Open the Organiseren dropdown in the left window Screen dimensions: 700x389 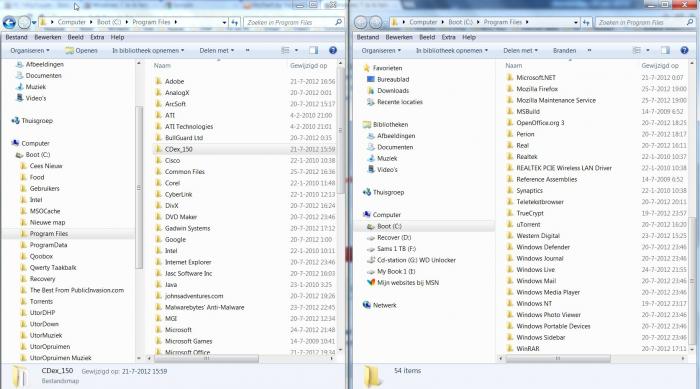click(30, 50)
